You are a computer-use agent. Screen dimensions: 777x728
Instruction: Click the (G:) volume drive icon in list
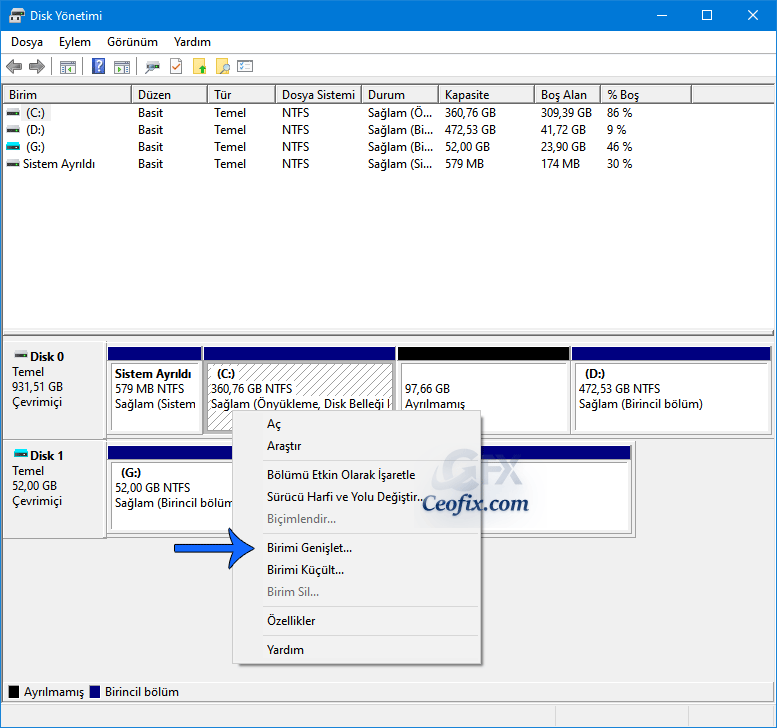(13, 147)
